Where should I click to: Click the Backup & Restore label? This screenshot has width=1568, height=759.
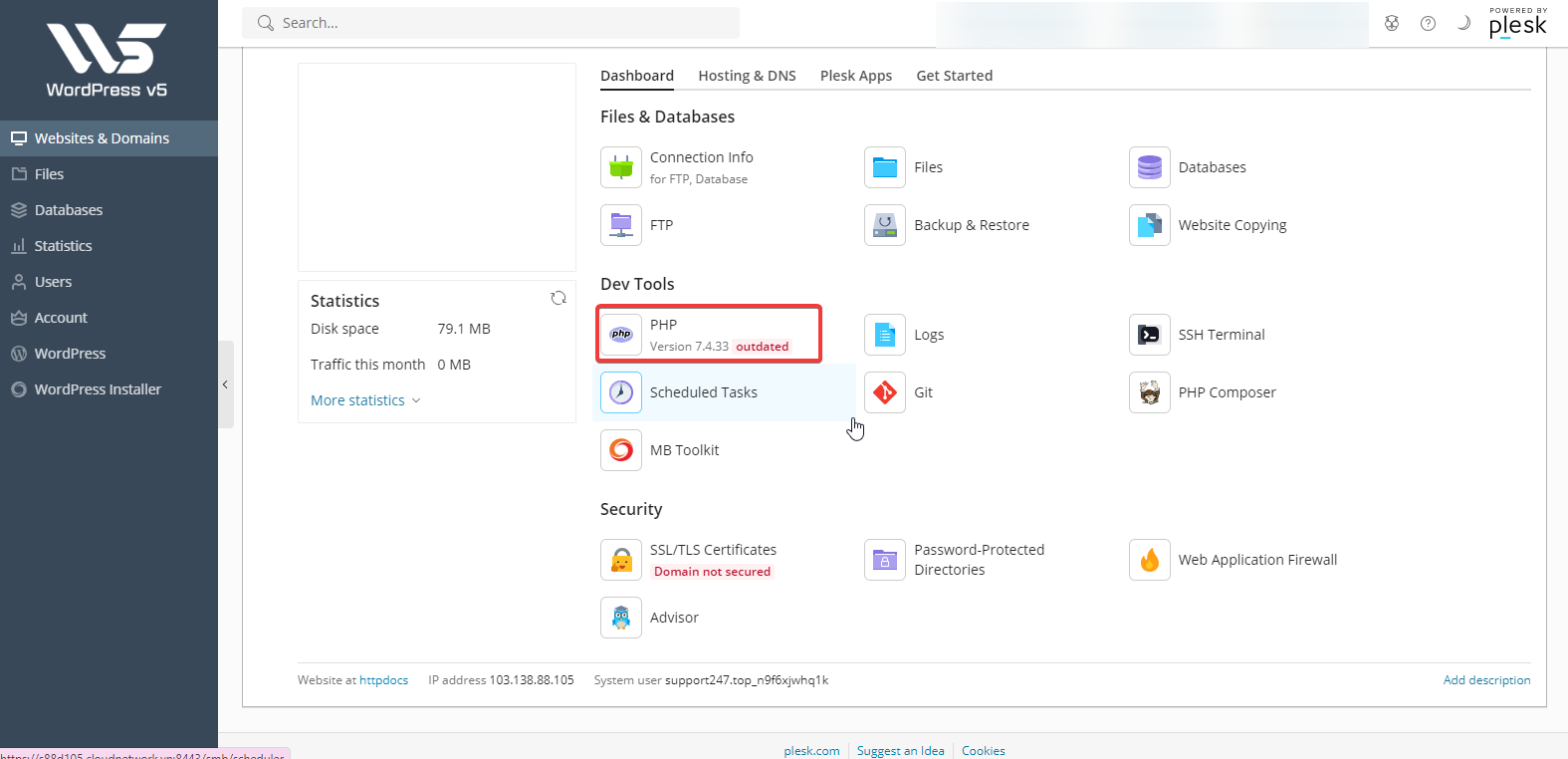(972, 225)
